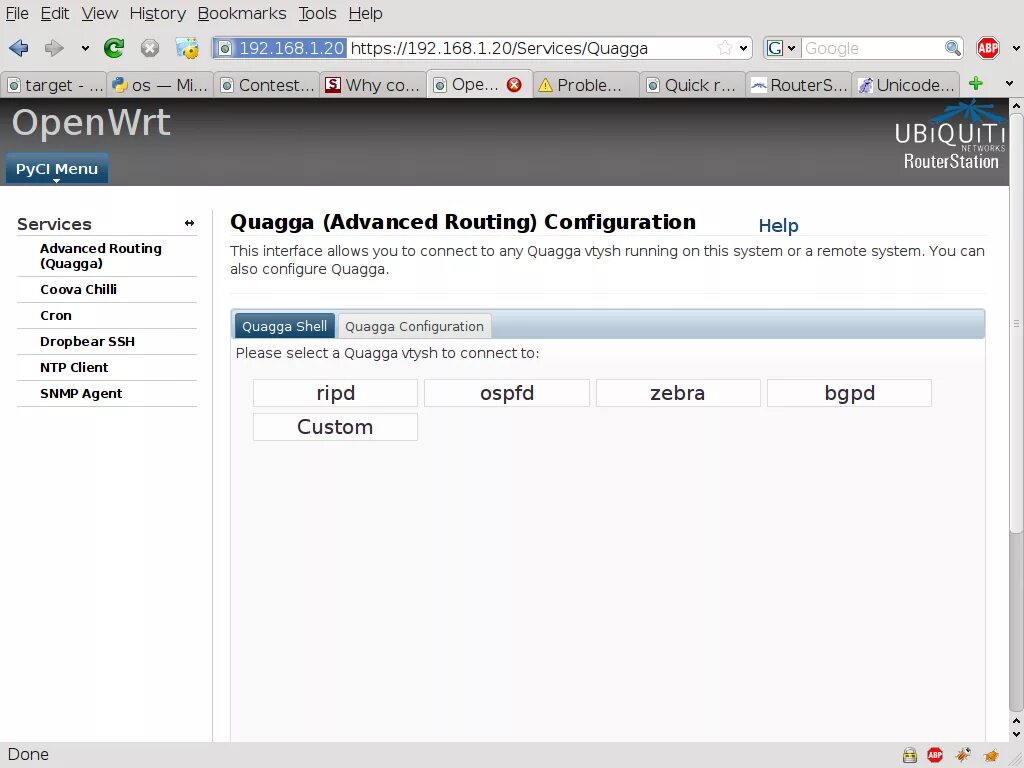Open Dropbear SSH service page

click(87, 342)
